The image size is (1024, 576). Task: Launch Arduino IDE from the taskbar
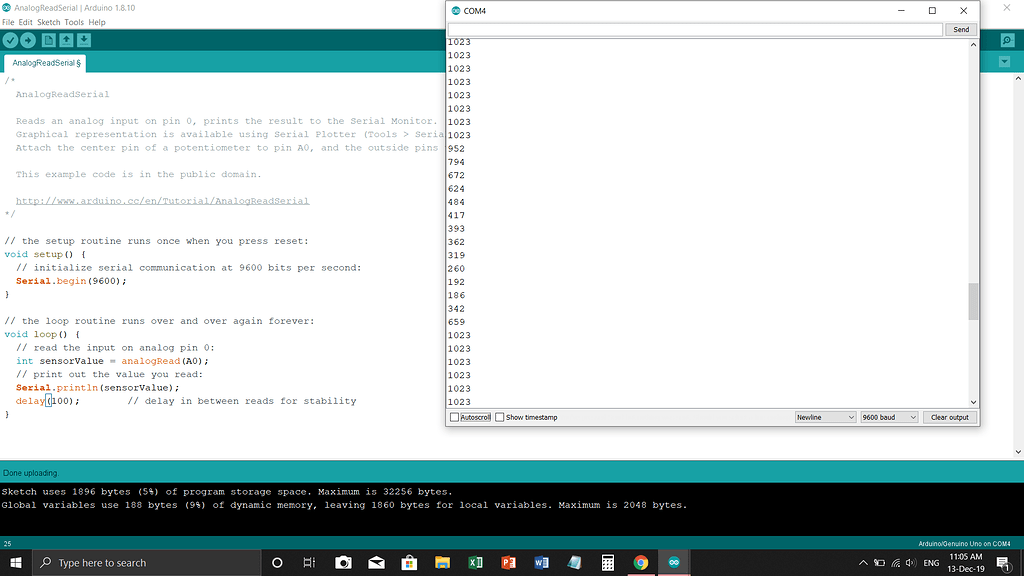(x=673, y=562)
